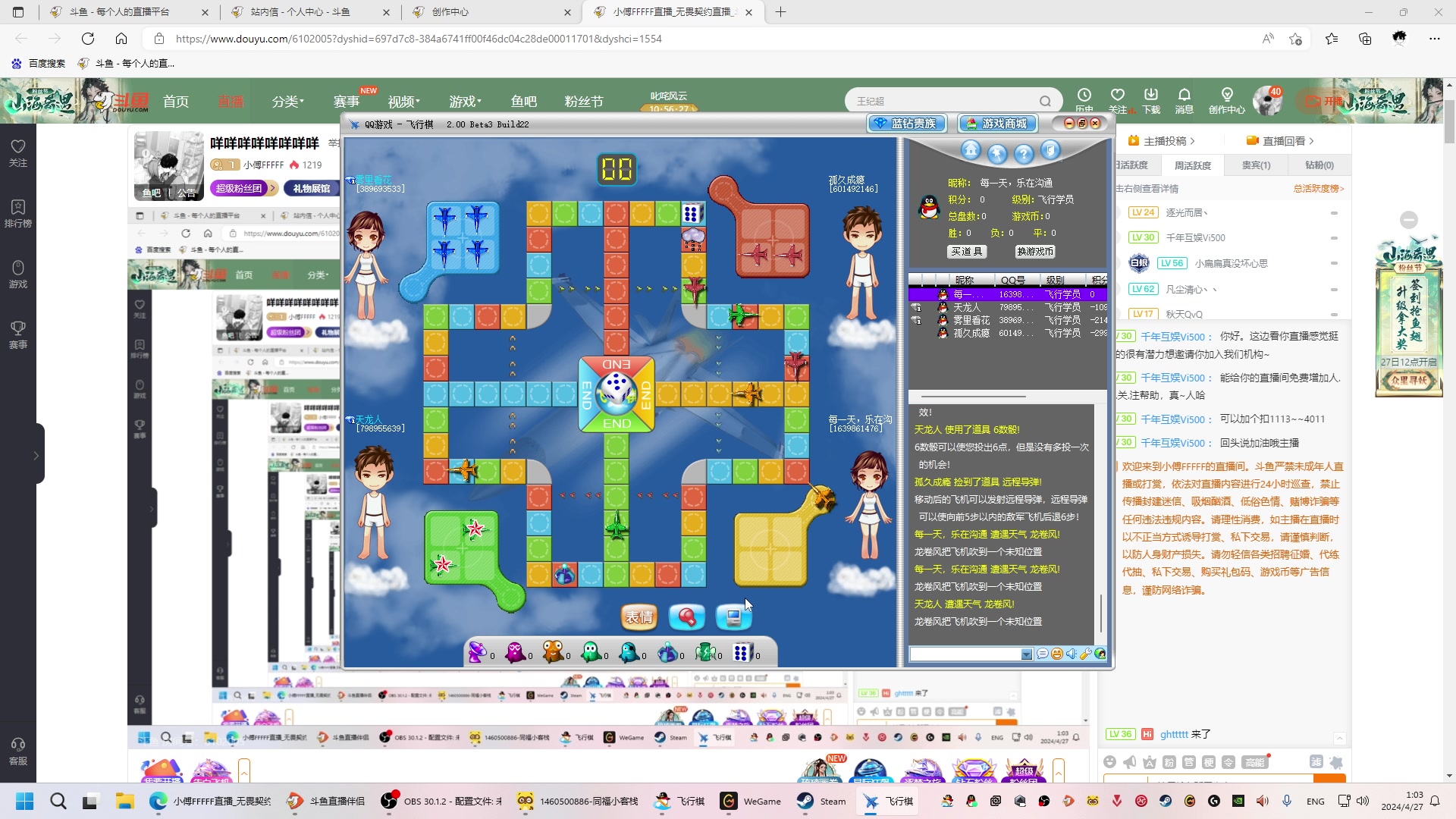Viewport: 1456px width, 819px height.
Task: Click the computer auto-play button
Action: pos(734,617)
